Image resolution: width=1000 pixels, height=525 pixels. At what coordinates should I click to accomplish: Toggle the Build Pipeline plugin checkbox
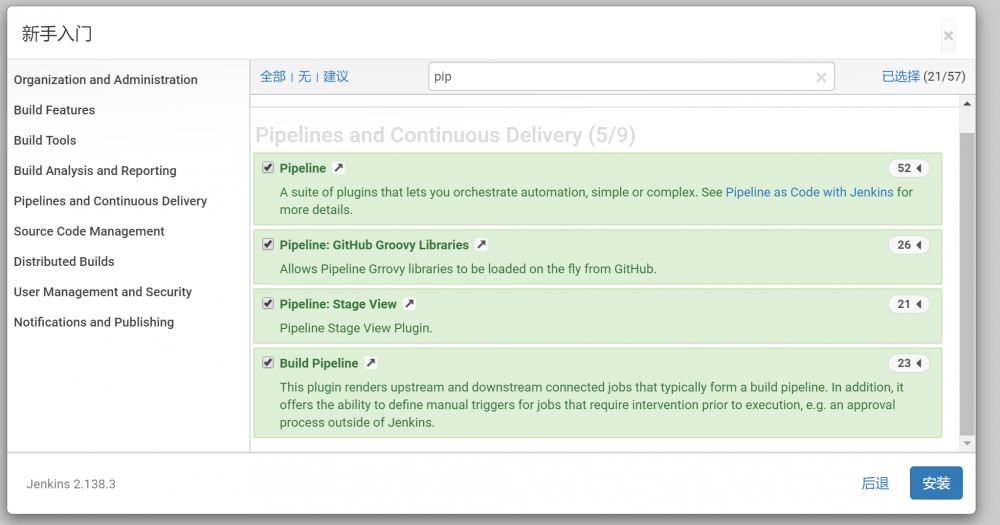click(268, 363)
